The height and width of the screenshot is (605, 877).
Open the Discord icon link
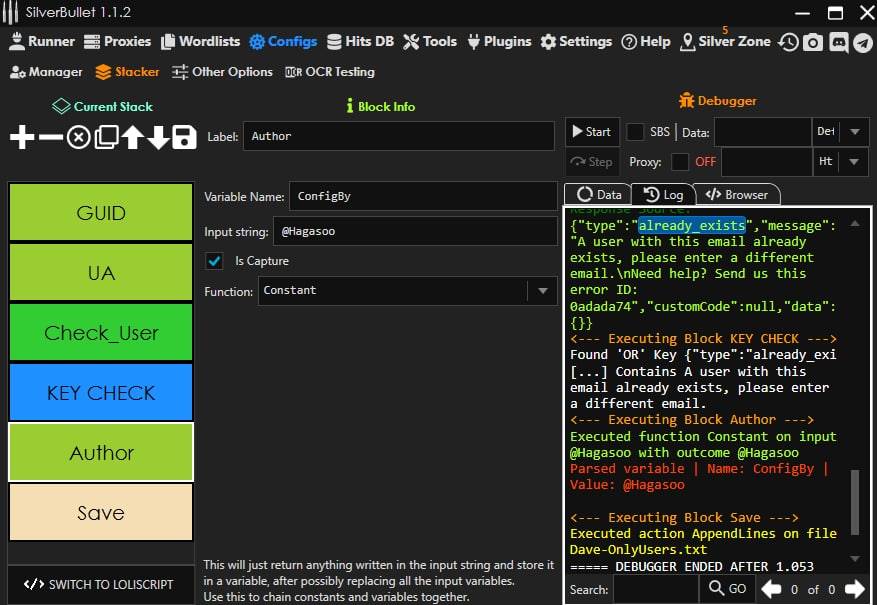pyautogui.click(x=838, y=42)
